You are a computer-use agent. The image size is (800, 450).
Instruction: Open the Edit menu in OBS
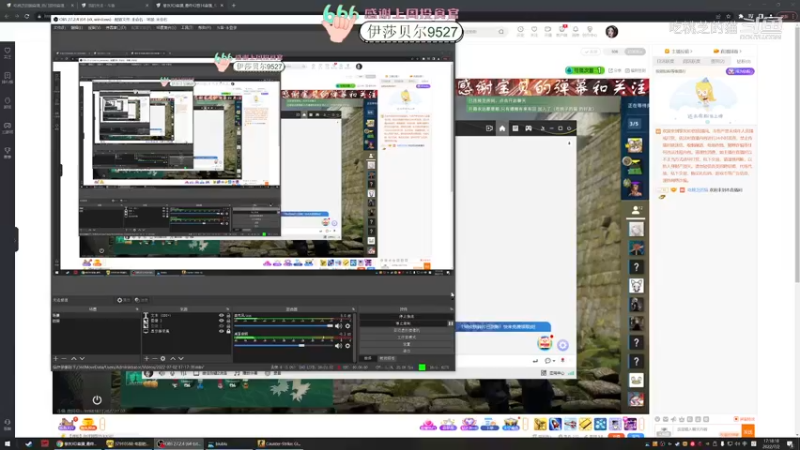pyautogui.click(x=77, y=28)
